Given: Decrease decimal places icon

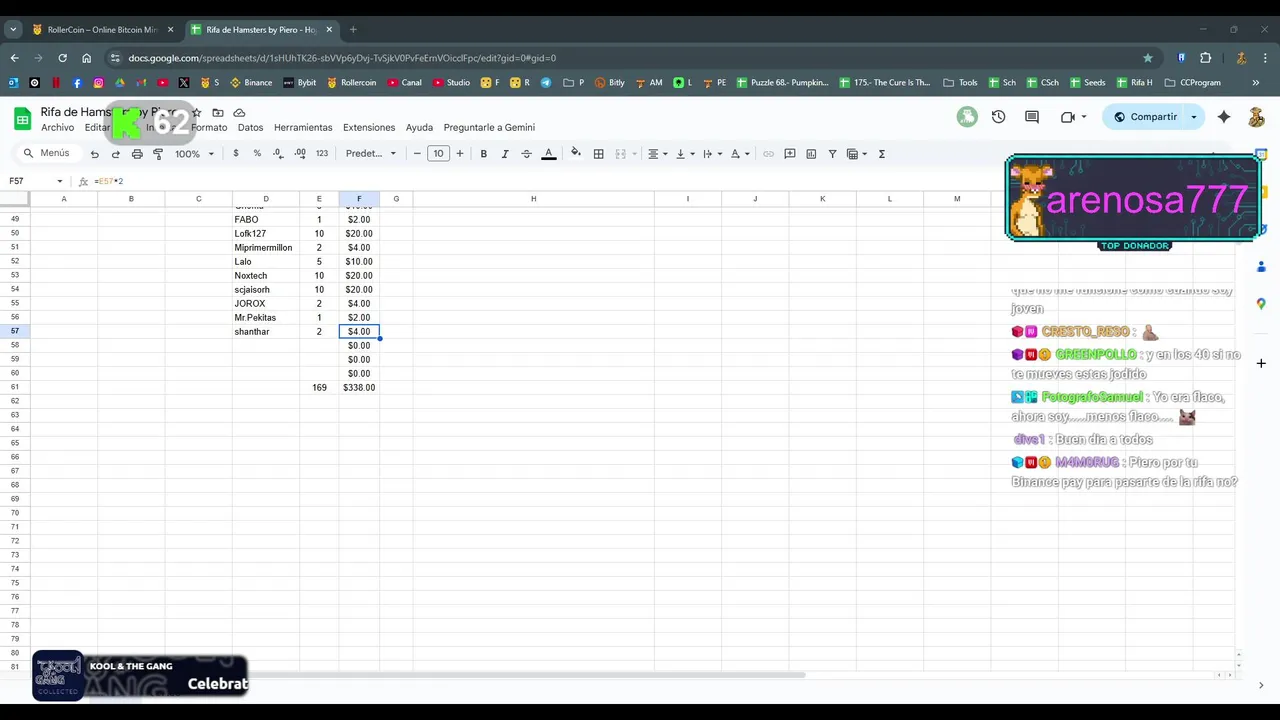Looking at the screenshot, I should click(x=277, y=154).
